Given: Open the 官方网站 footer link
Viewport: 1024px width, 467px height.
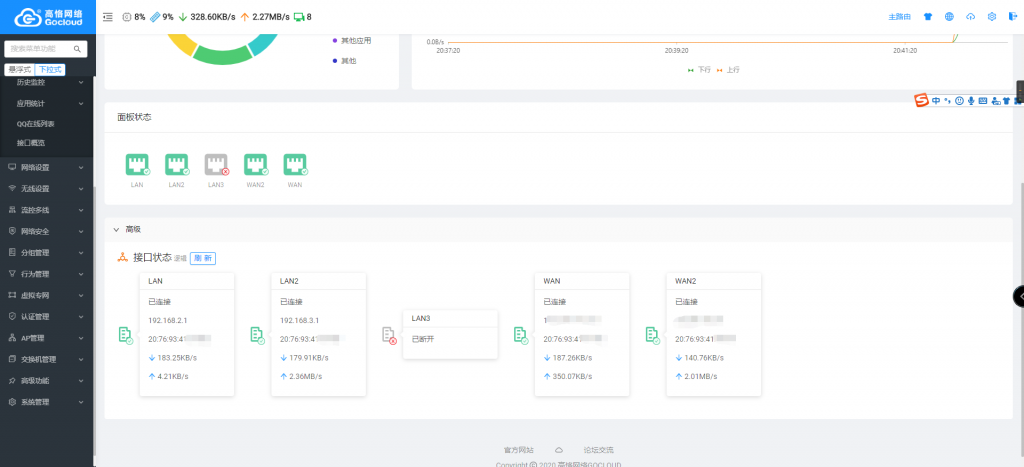Looking at the screenshot, I should coord(518,450).
